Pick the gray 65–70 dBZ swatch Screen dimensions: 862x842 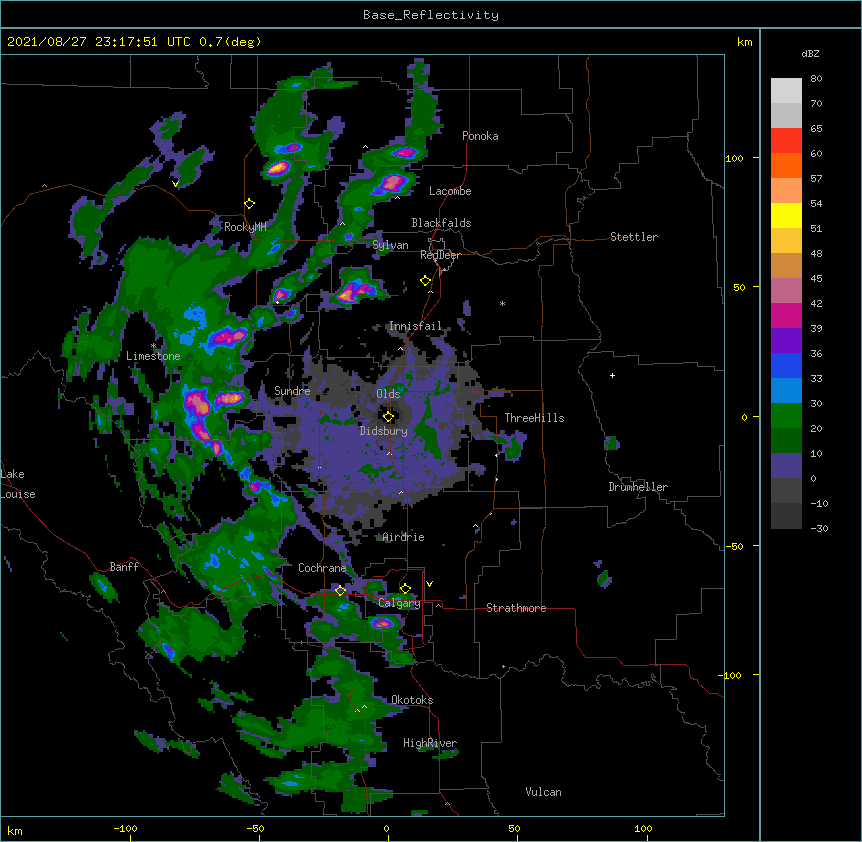coord(786,115)
